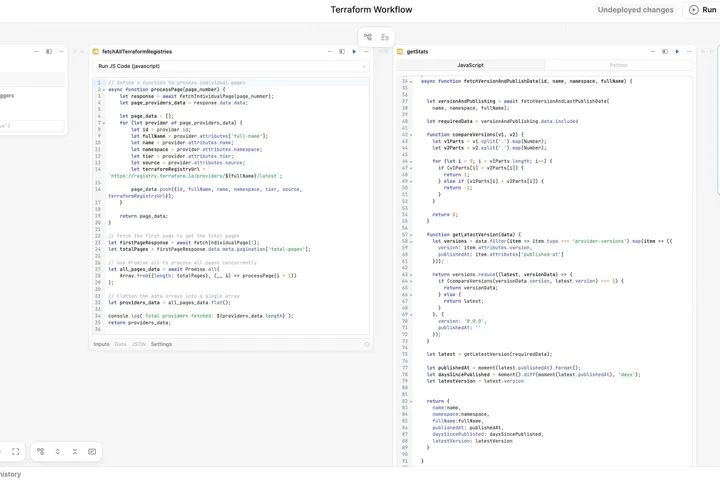Screen dimensions: 720x480
Task: Click line number 1 in the fetchAllTerraformRegistries editor
Action: (99, 83)
